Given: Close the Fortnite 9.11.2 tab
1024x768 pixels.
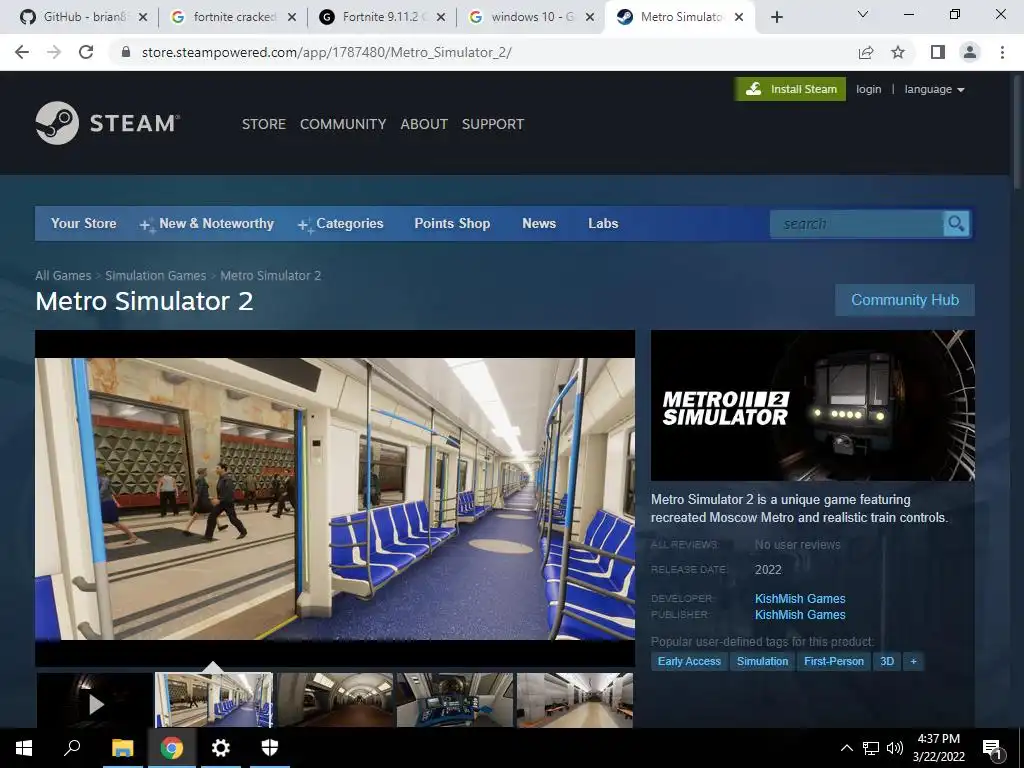Looking at the screenshot, I should coord(441,17).
